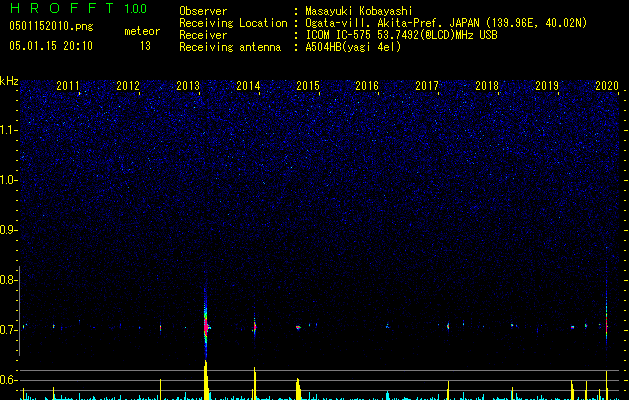Click the 1.1 kHz axis label
629x400 pixels.
8,130
